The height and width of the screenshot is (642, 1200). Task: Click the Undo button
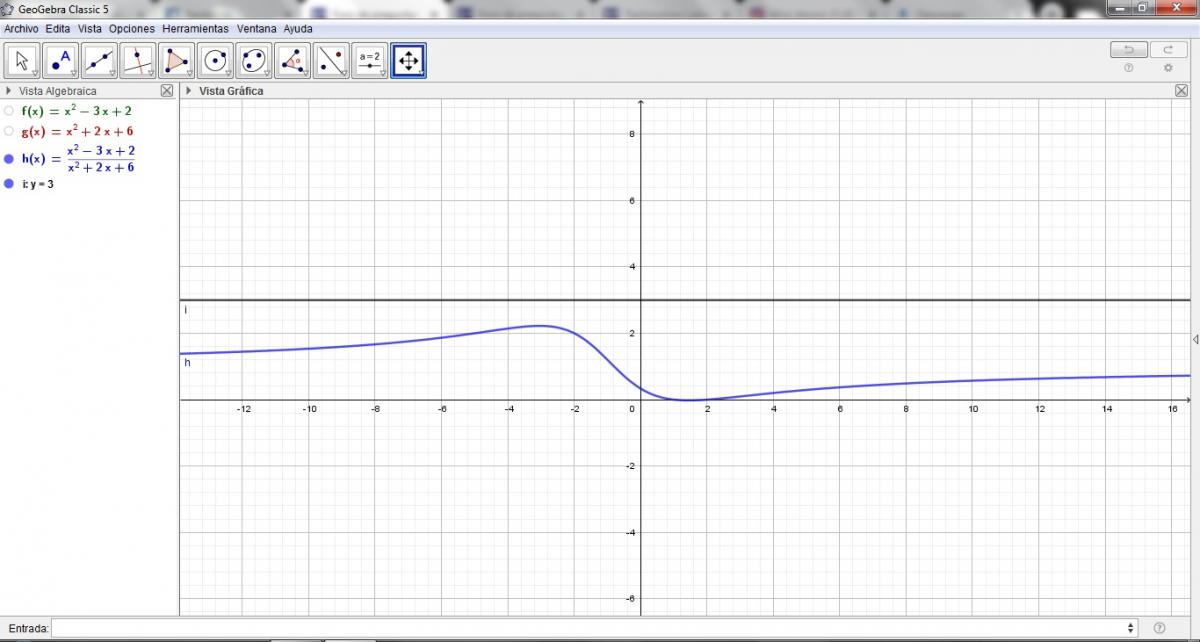click(x=1129, y=50)
